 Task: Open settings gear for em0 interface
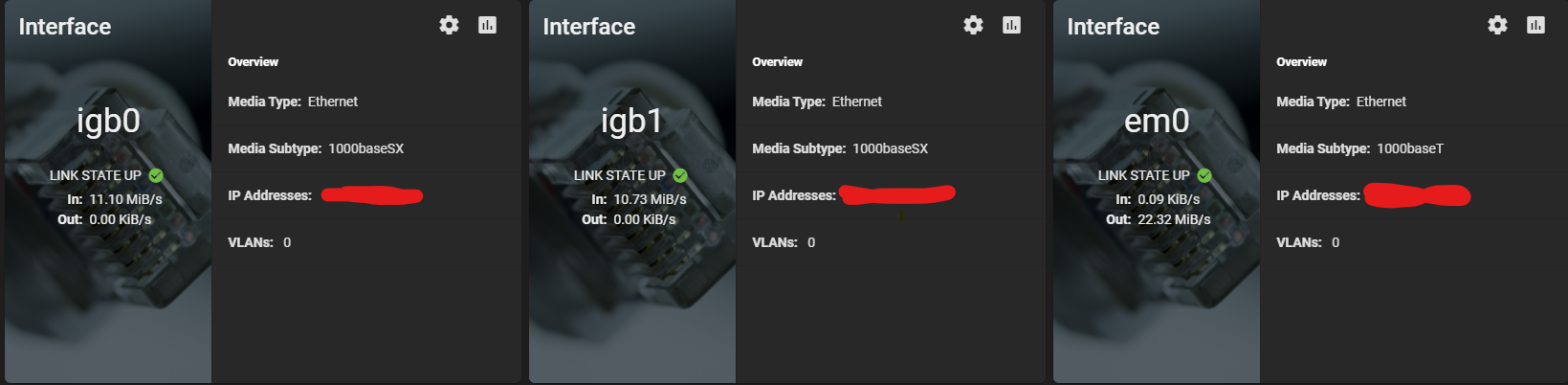(x=1497, y=25)
